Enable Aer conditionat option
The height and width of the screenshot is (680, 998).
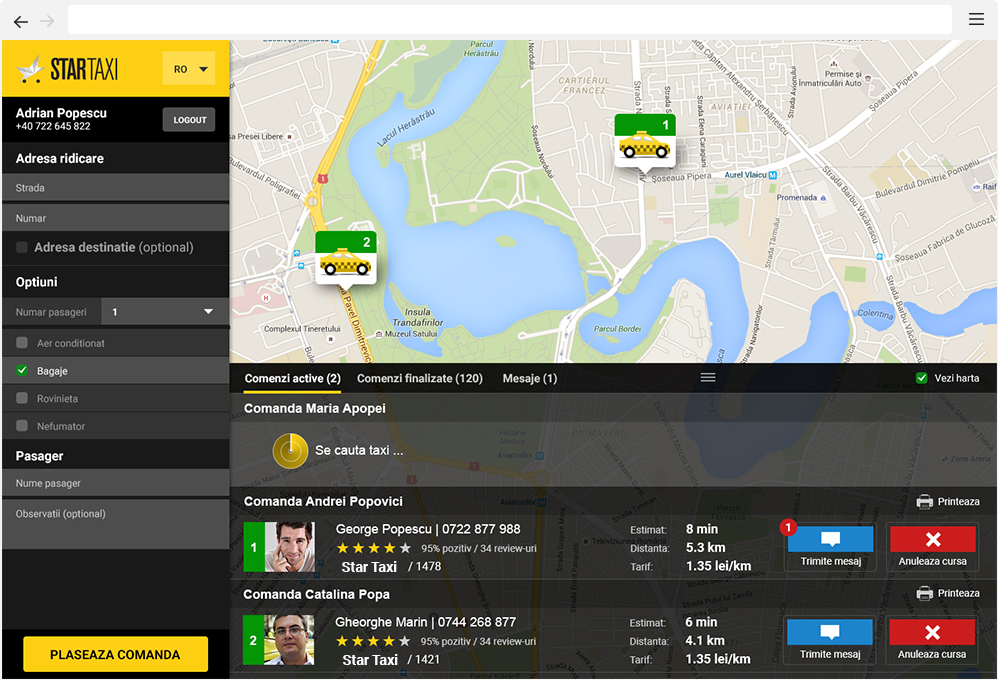(22, 343)
